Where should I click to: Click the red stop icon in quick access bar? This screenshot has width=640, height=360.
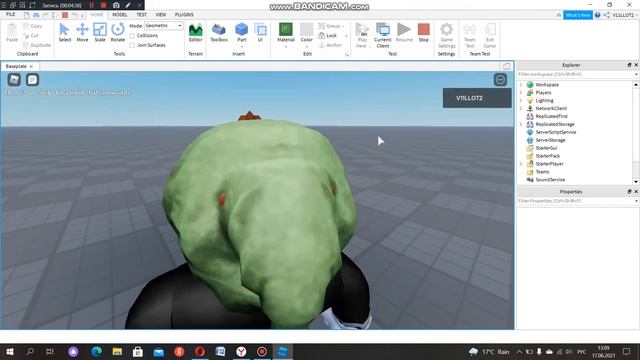coord(65,15)
